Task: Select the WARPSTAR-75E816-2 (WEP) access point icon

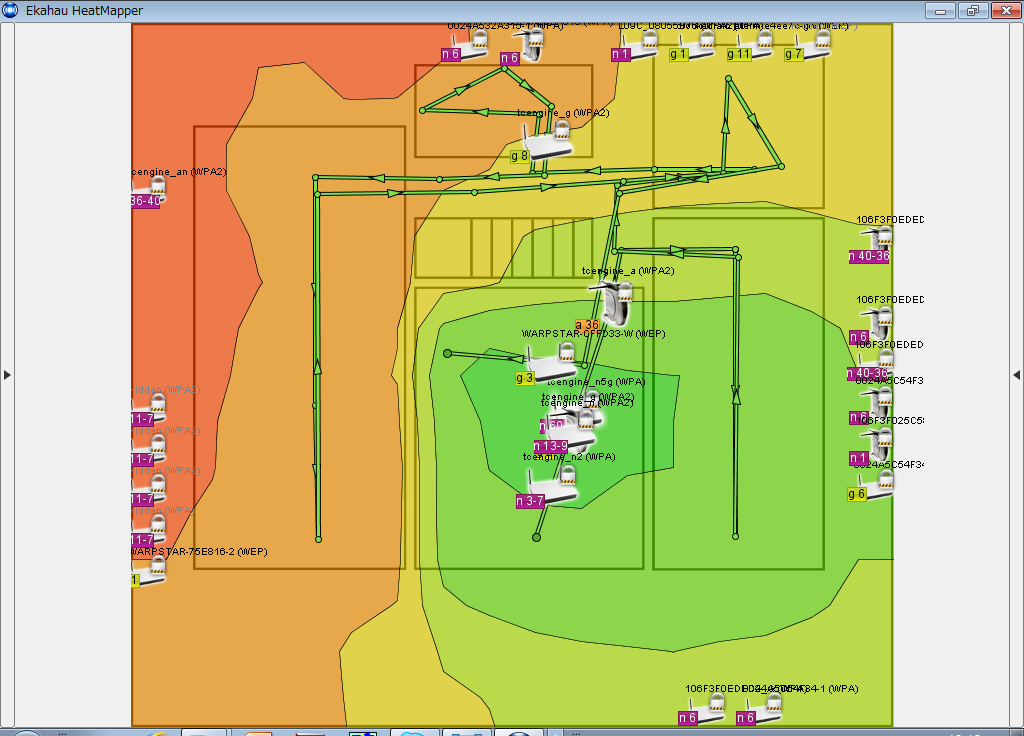Action: tap(150, 573)
